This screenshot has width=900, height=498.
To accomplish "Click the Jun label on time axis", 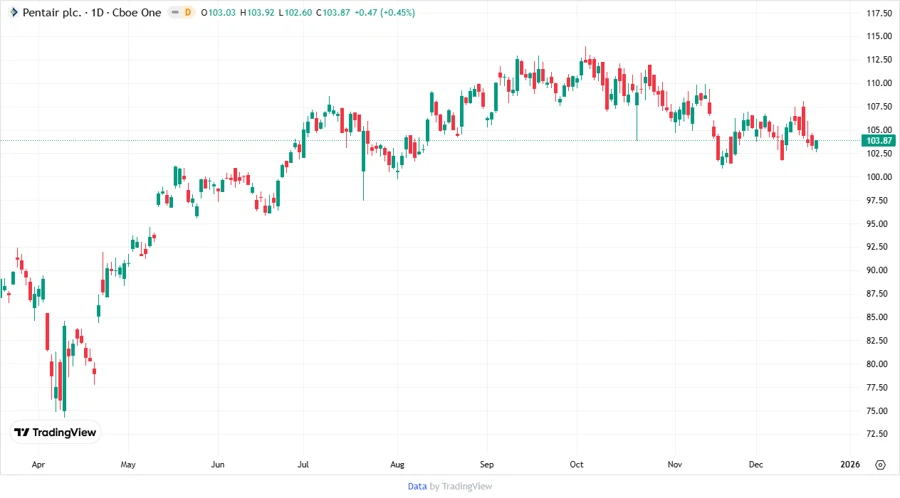I will click(x=218, y=464).
